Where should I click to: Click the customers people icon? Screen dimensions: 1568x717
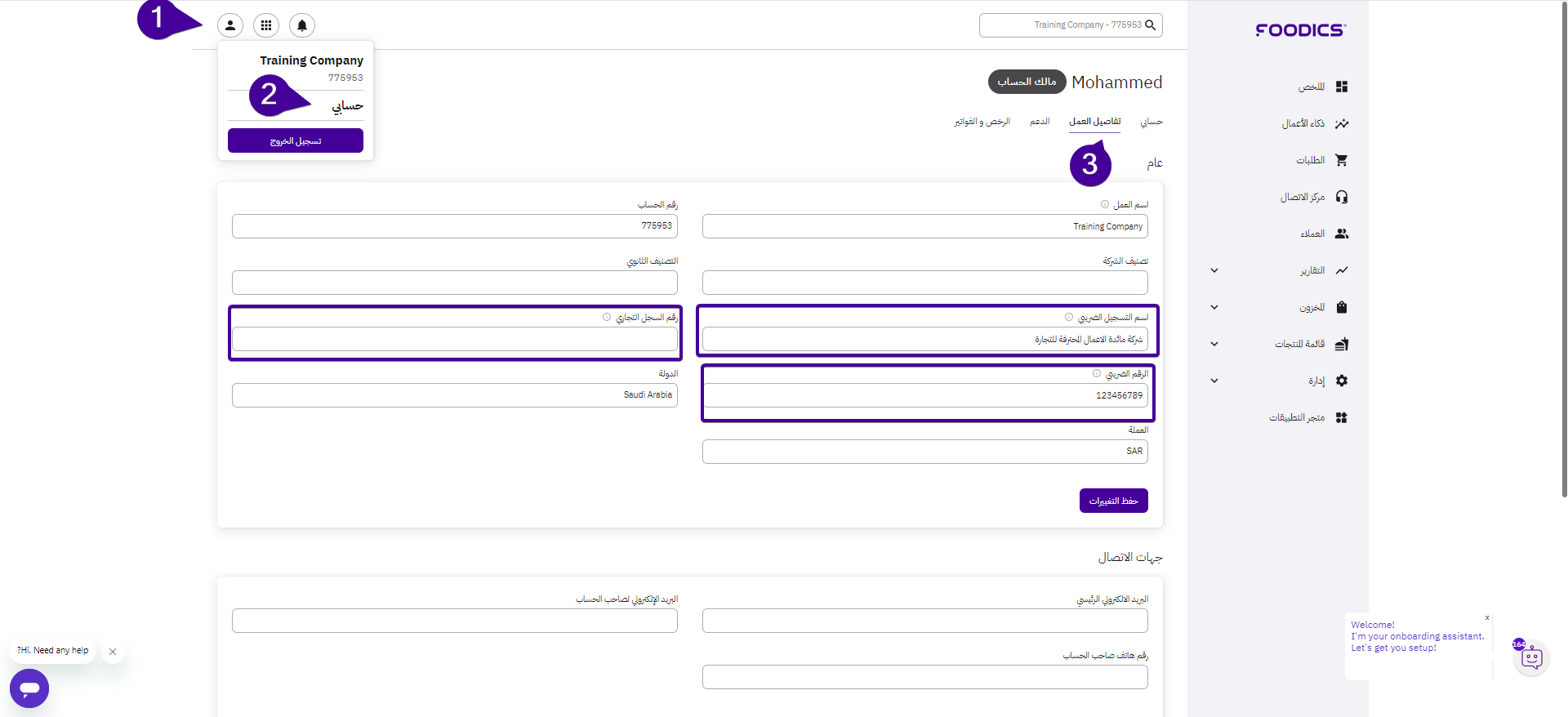(1341, 234)
